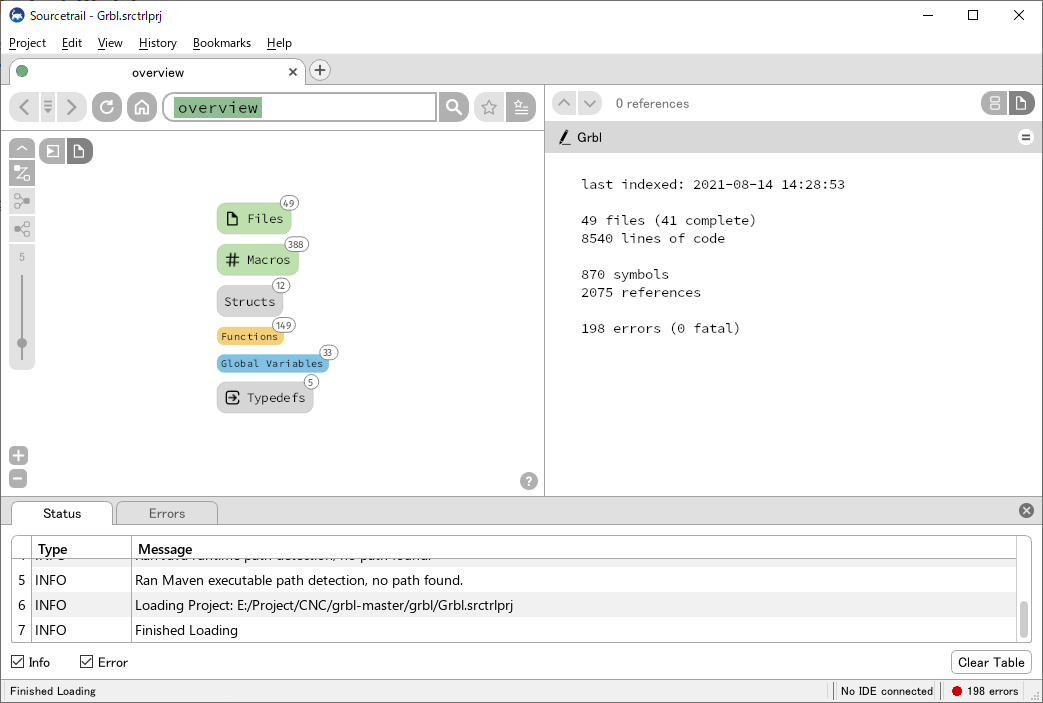Open the Help menu
Viewport: 1043px width, 703px height.
(279, 43)
